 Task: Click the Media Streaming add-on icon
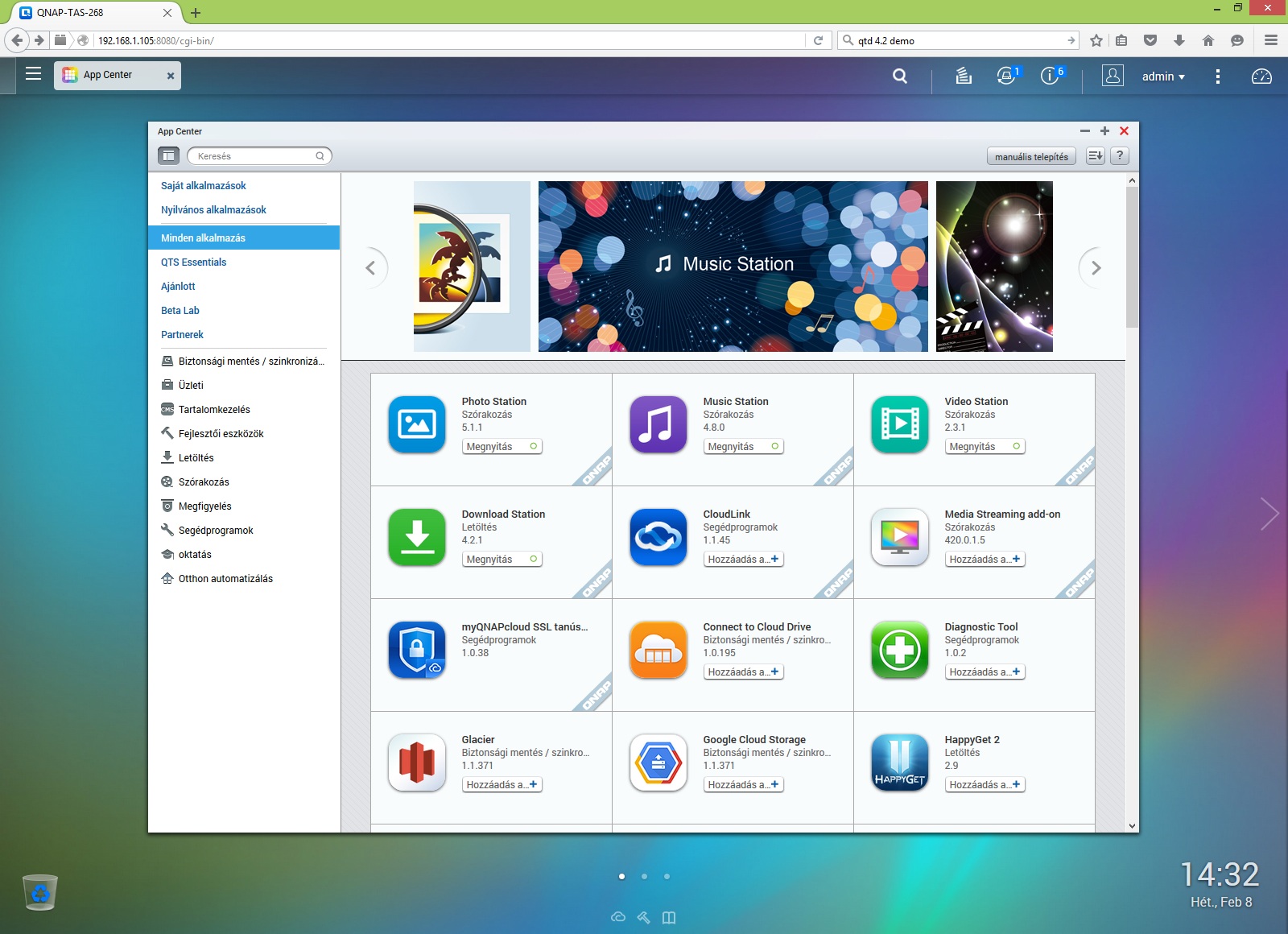(900, 537)
